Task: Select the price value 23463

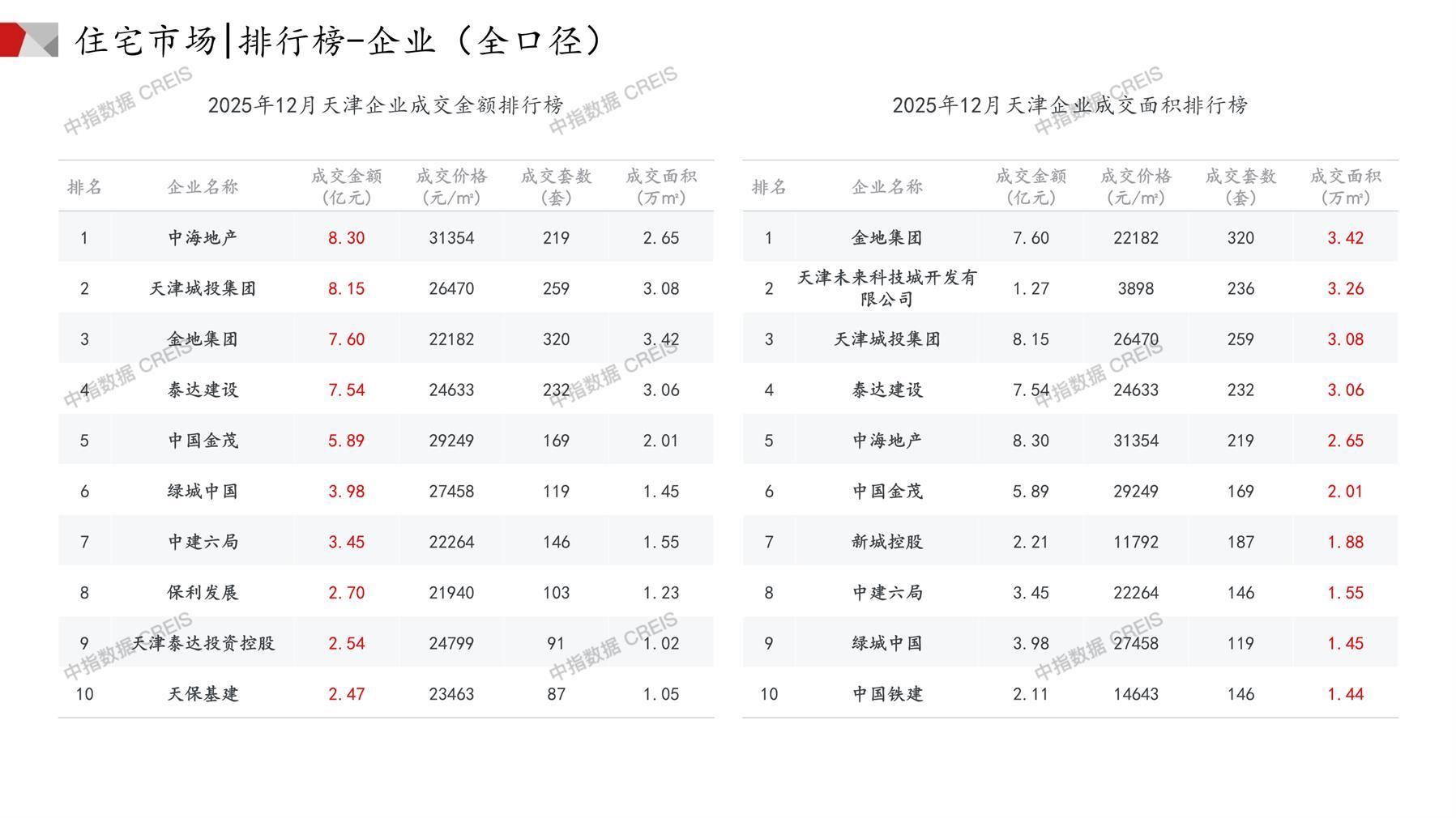Action: pyautogui.click(x=451, y=694)
